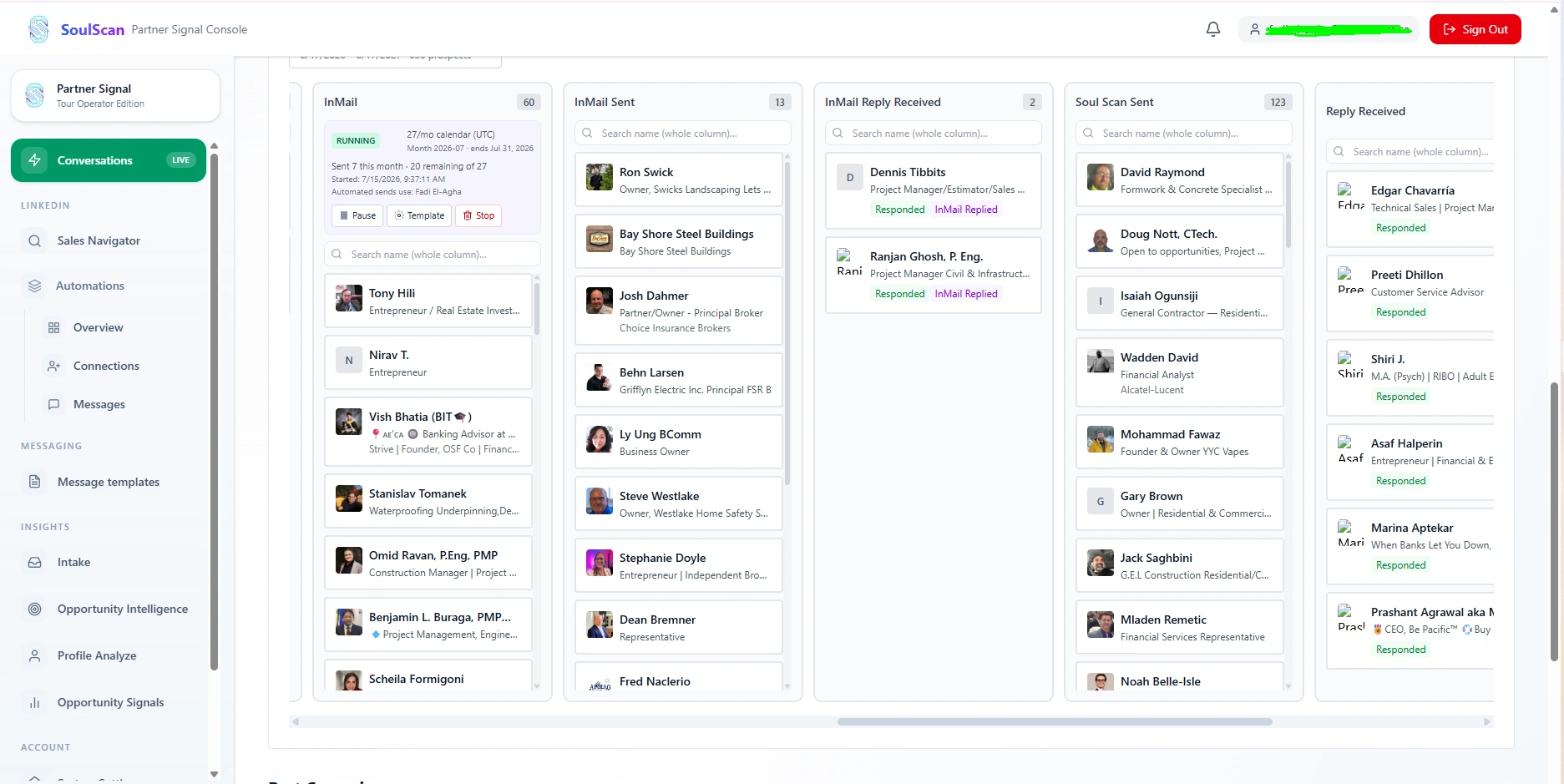The height and width of the screenshot is (784, 1564).
Task: Open Ly Ung BComm card
Action: [x=679, y=442]
